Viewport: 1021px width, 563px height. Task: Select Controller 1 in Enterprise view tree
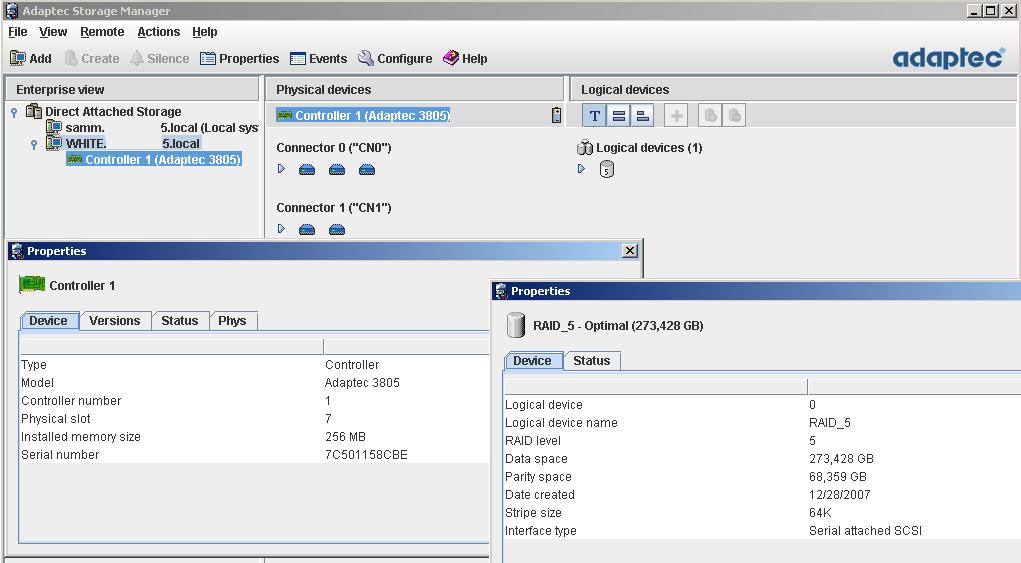click(x=154, y=159)
